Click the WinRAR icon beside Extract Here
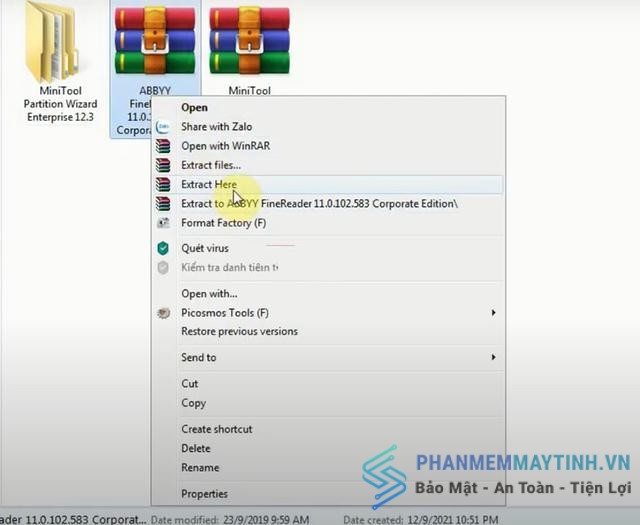The height and width of the screenshot is (525, 640). (x=163, y=185)
